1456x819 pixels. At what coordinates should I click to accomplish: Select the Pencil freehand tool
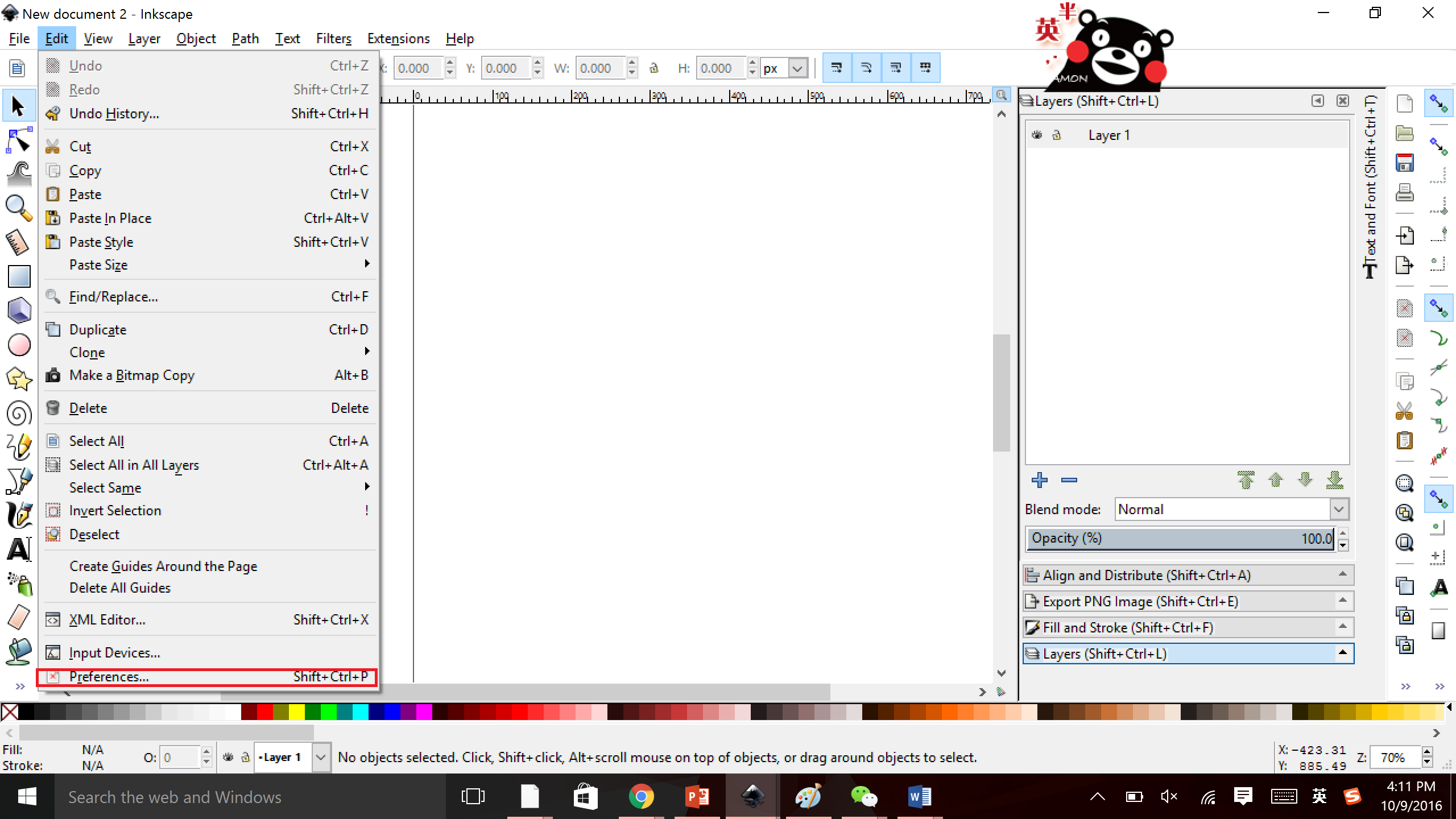19,448
